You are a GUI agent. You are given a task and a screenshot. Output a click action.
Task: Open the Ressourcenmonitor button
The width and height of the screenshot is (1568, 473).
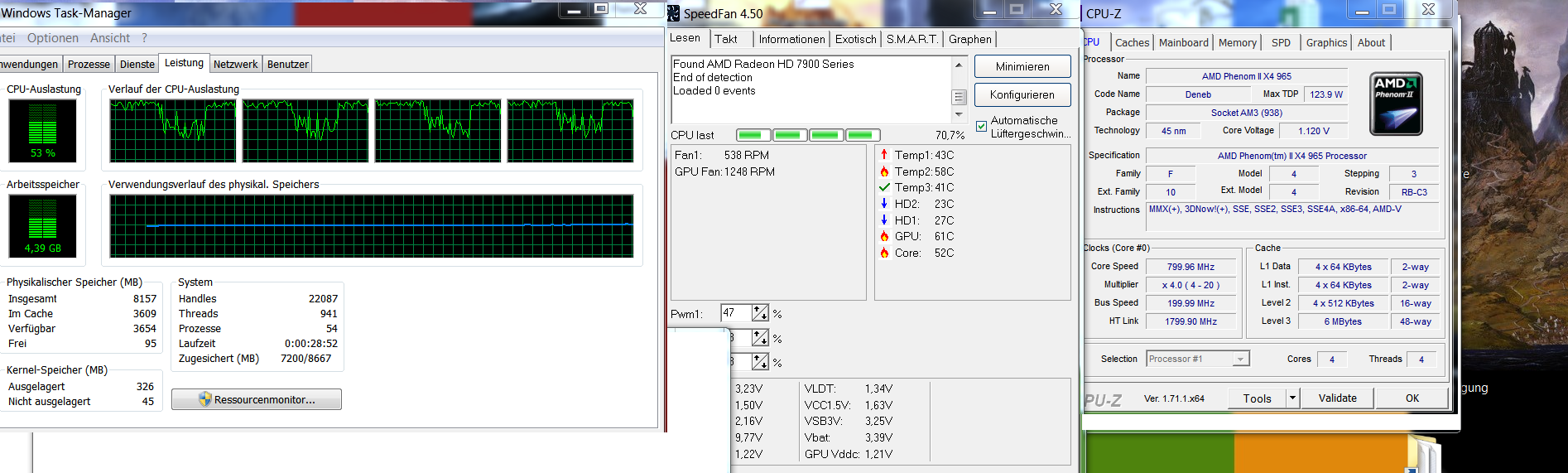click(x=257, y=399)
